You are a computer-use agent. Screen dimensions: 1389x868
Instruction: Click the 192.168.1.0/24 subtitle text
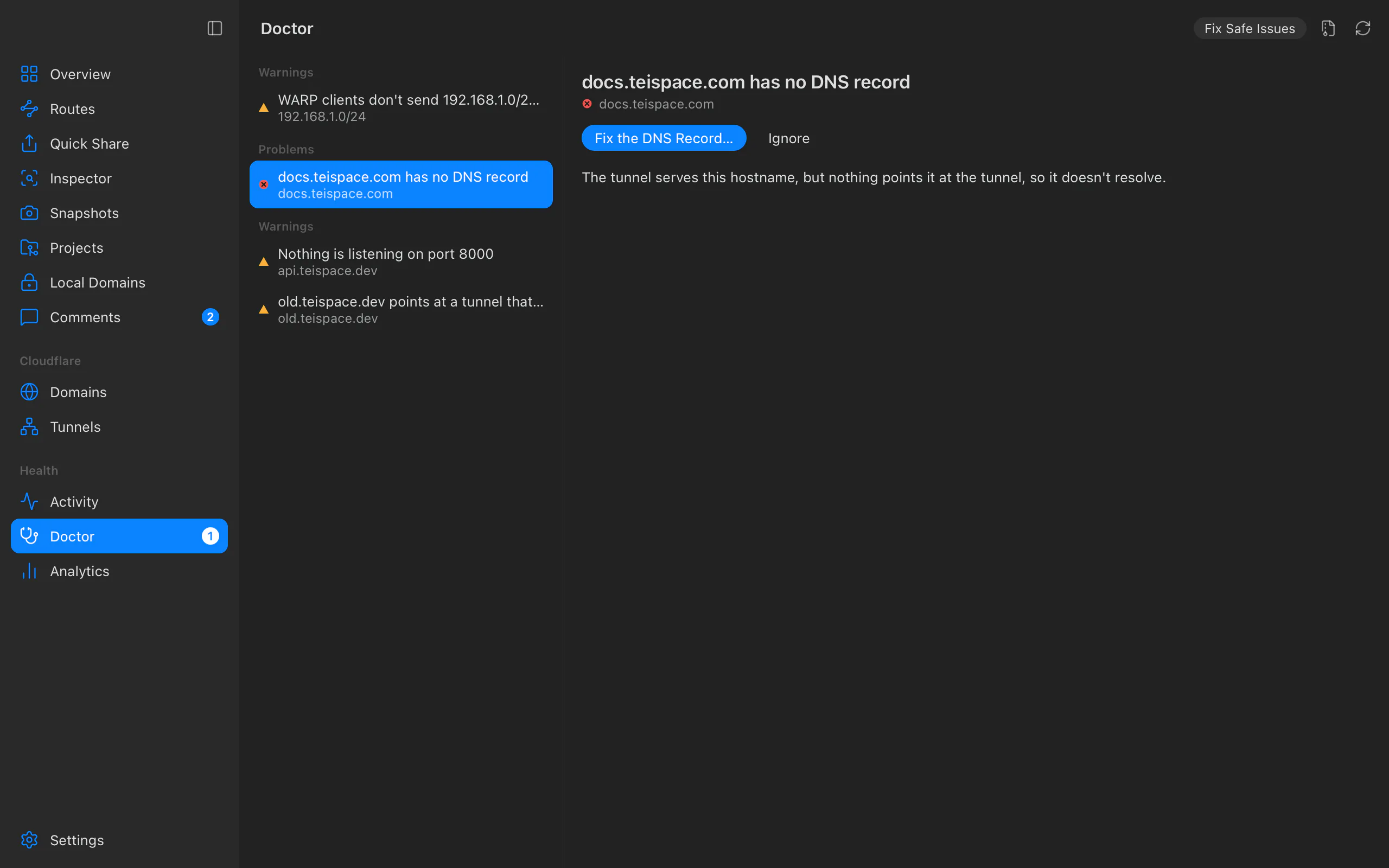(x=321, y=117)
